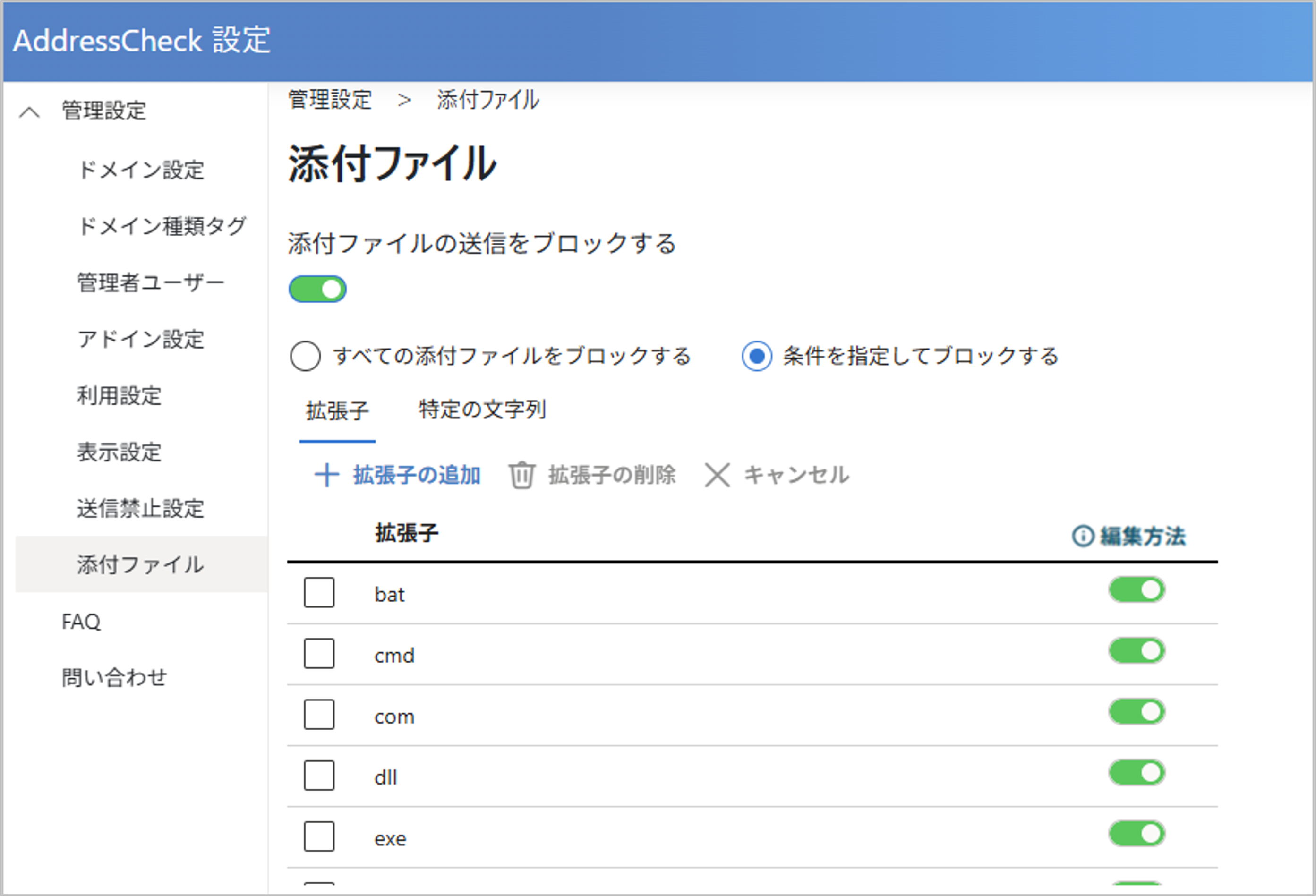Select 条件を指定してブロックする radio button
This screenshot has height=896, width=1316.
tap(757, 356)
